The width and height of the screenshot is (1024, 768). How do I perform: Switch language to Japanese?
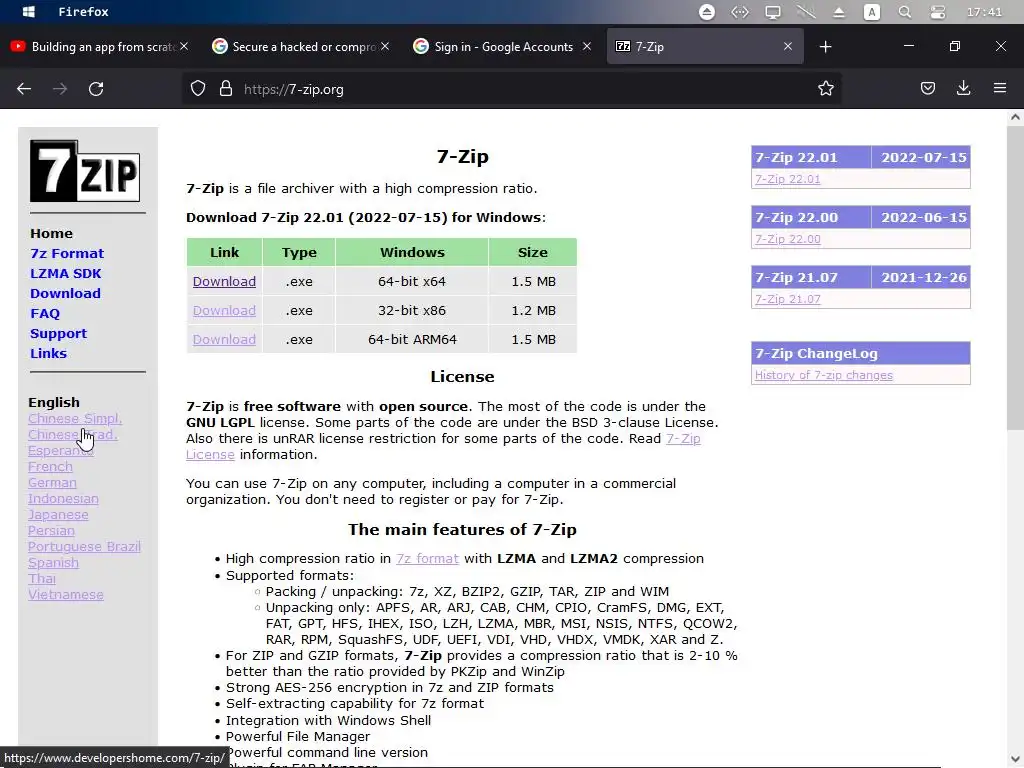point(58,515)
